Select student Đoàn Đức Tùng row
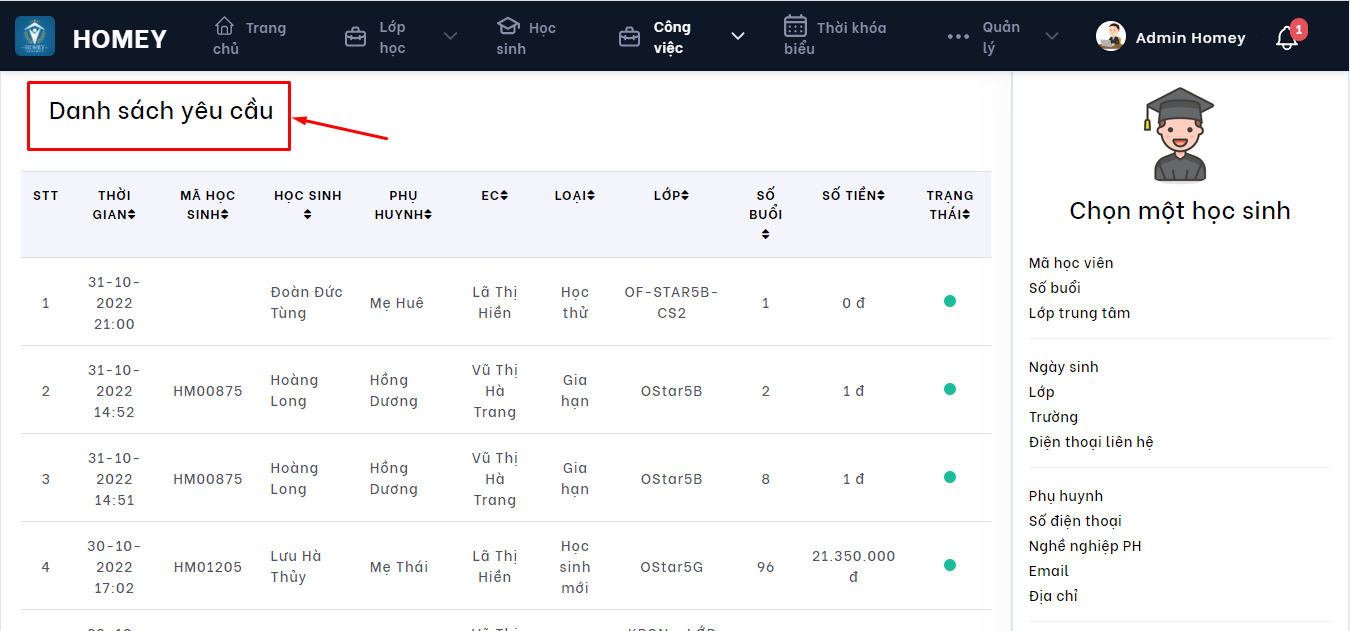1350x631 pixels. [x=306, y=302]
